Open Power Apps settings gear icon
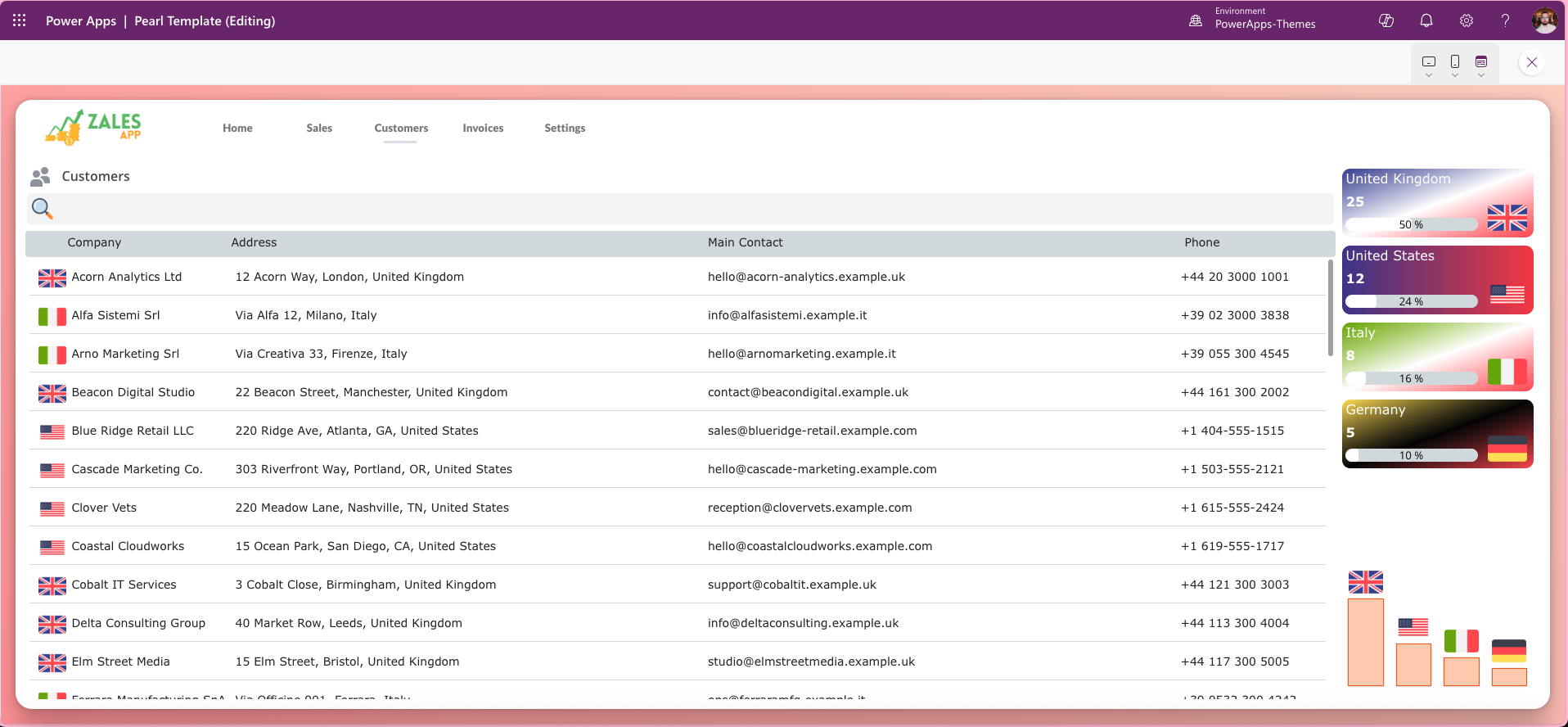Image resolution: width=1568 pixels, height=727 pixels. tap(1467, 20)
